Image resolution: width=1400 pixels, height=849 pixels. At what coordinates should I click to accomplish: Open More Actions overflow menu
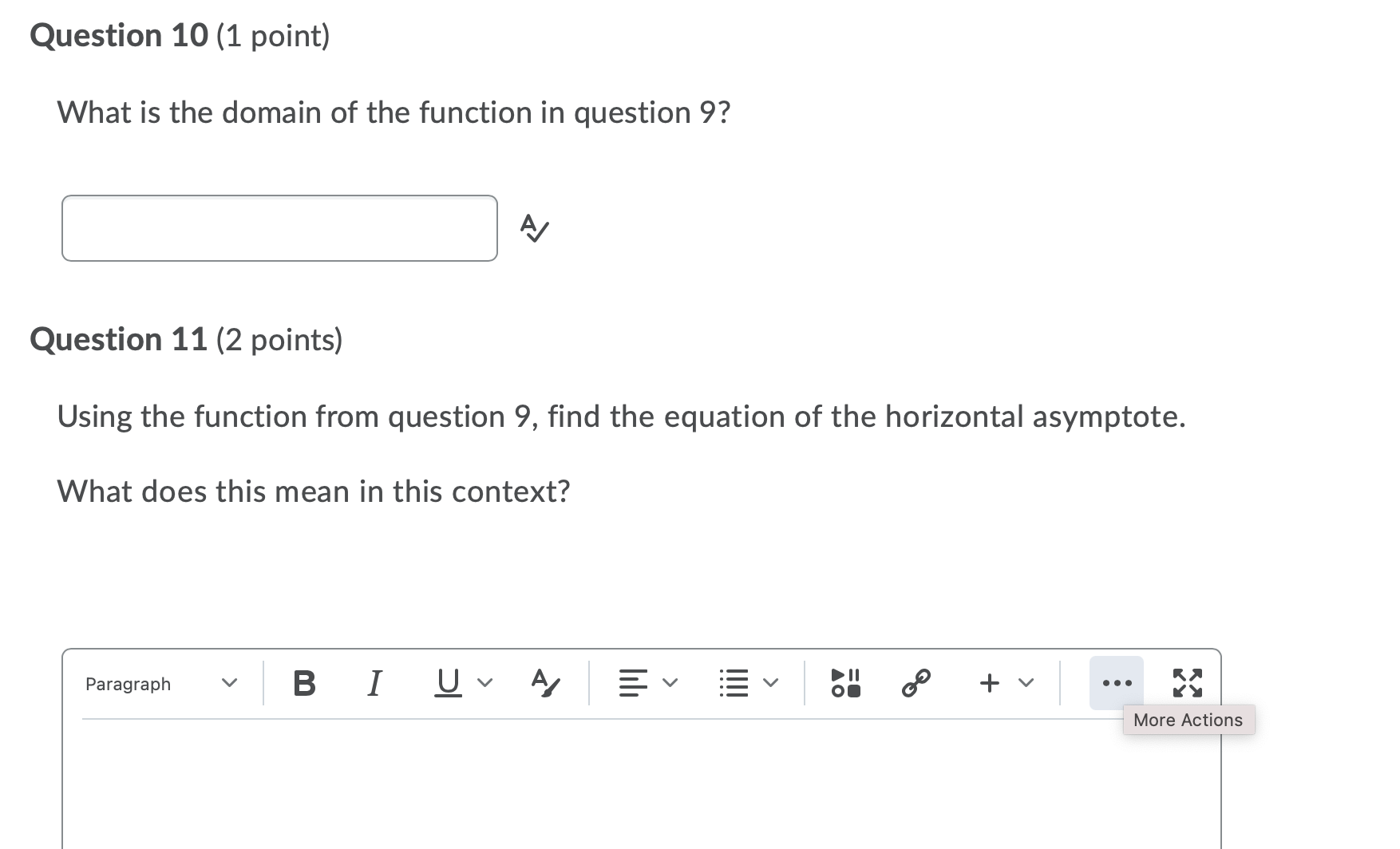coord(1116,682)
